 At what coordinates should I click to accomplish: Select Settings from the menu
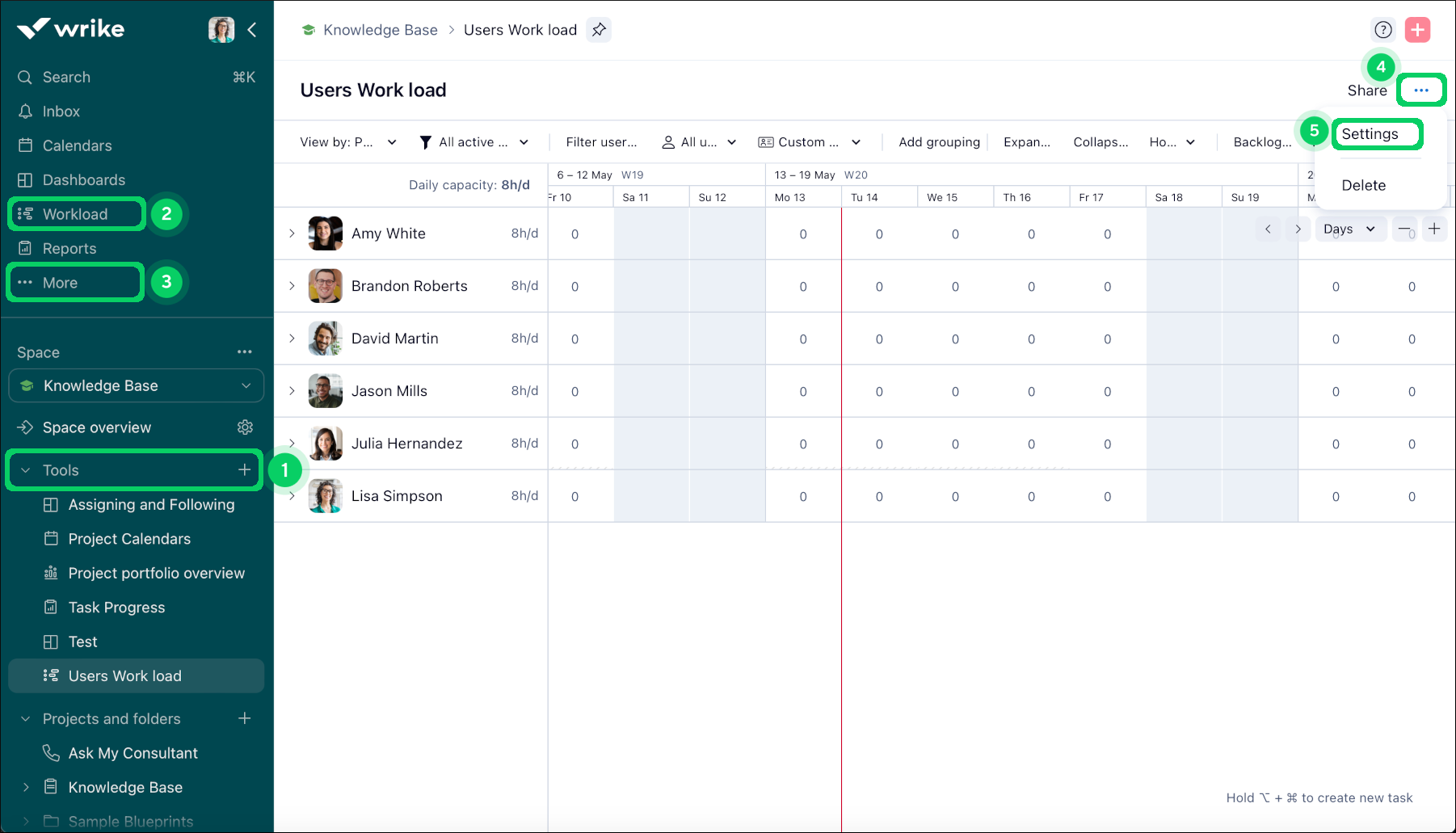click(x=1370, y=134)
